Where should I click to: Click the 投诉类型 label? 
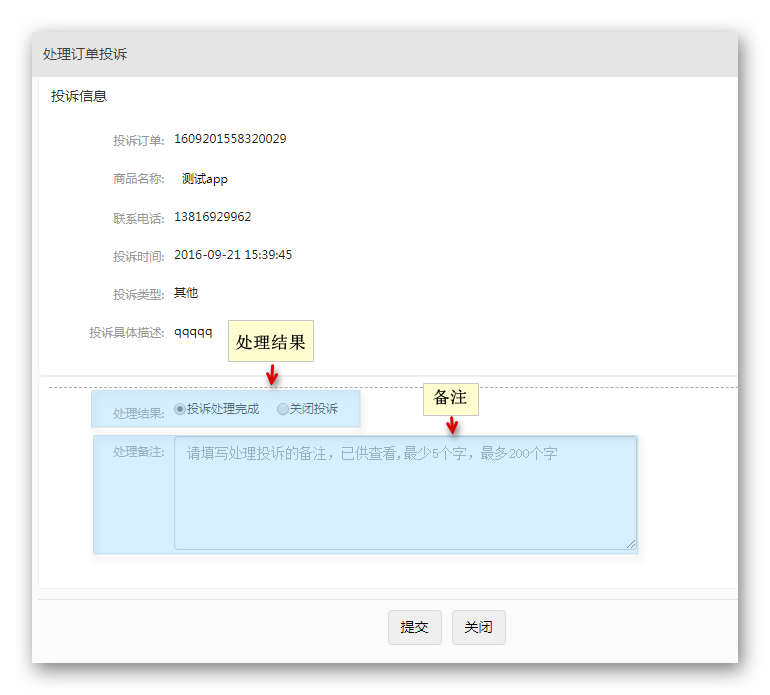point(138,294)
